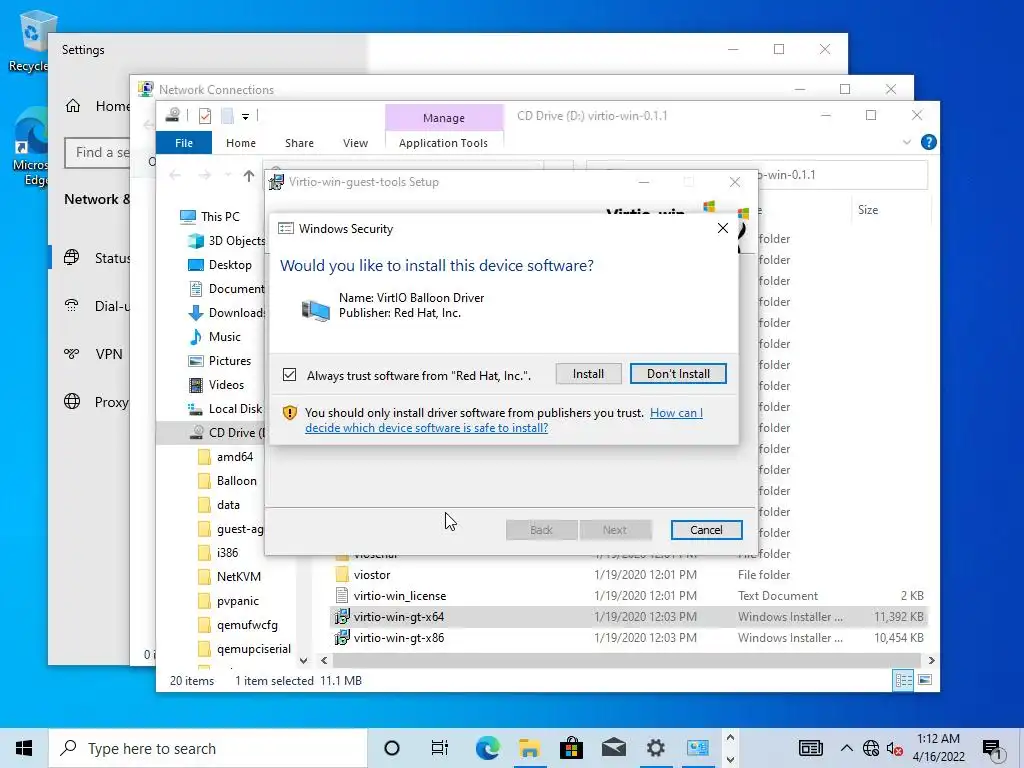Click the network globe tray icon
The image size is (1024, 768).
point(871,748)
